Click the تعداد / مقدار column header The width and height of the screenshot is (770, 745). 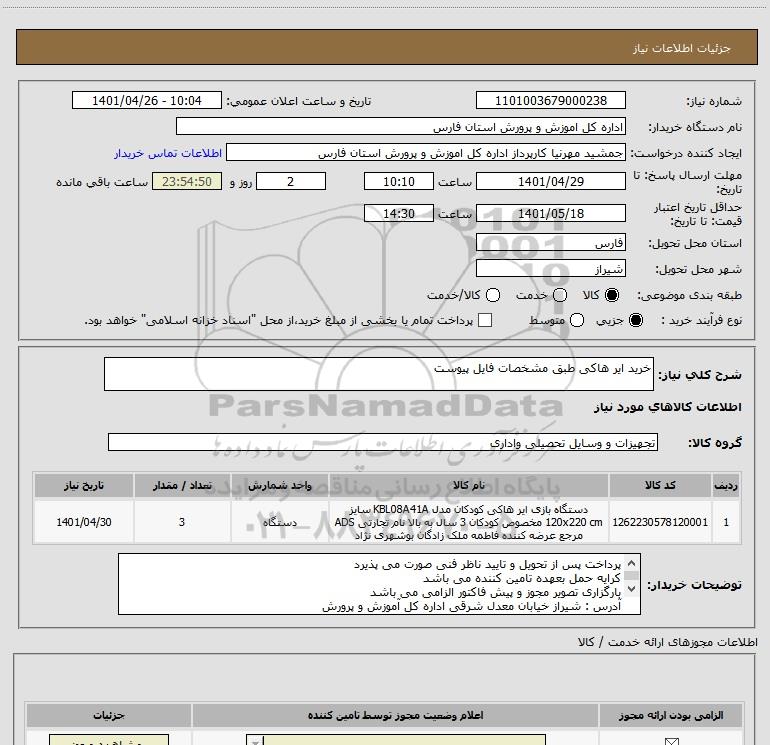(182, 486)
